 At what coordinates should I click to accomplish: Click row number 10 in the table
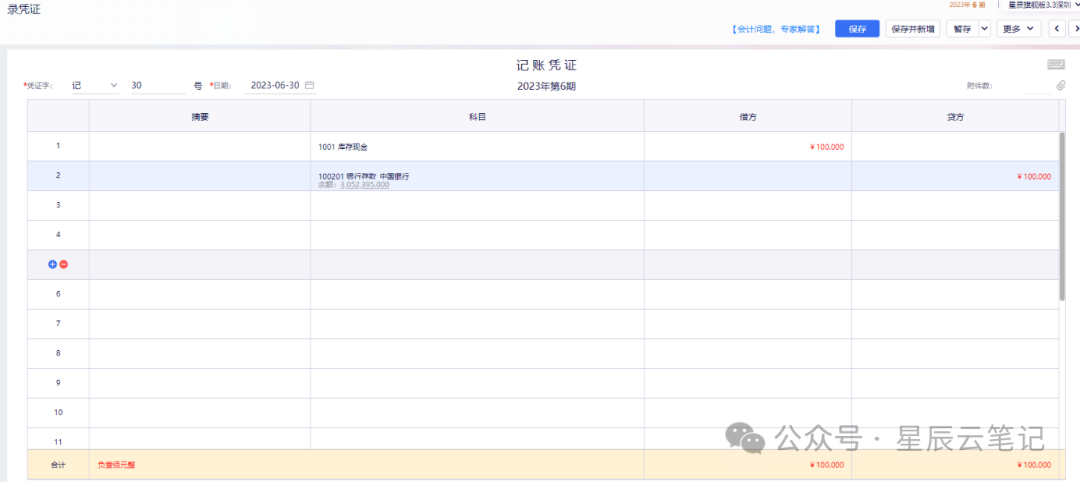pos(58,412)
